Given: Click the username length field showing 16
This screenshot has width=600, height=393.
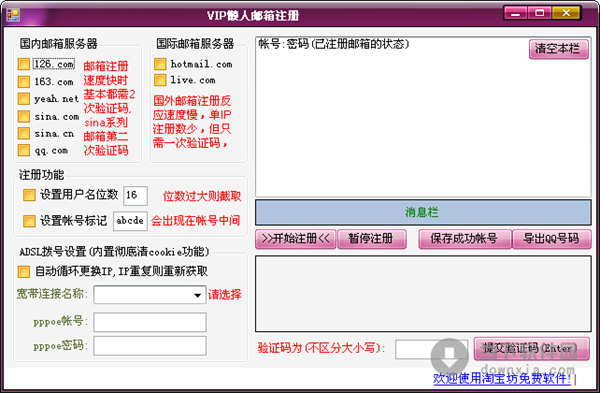Looking at the screenshot, I should [135, 196].
